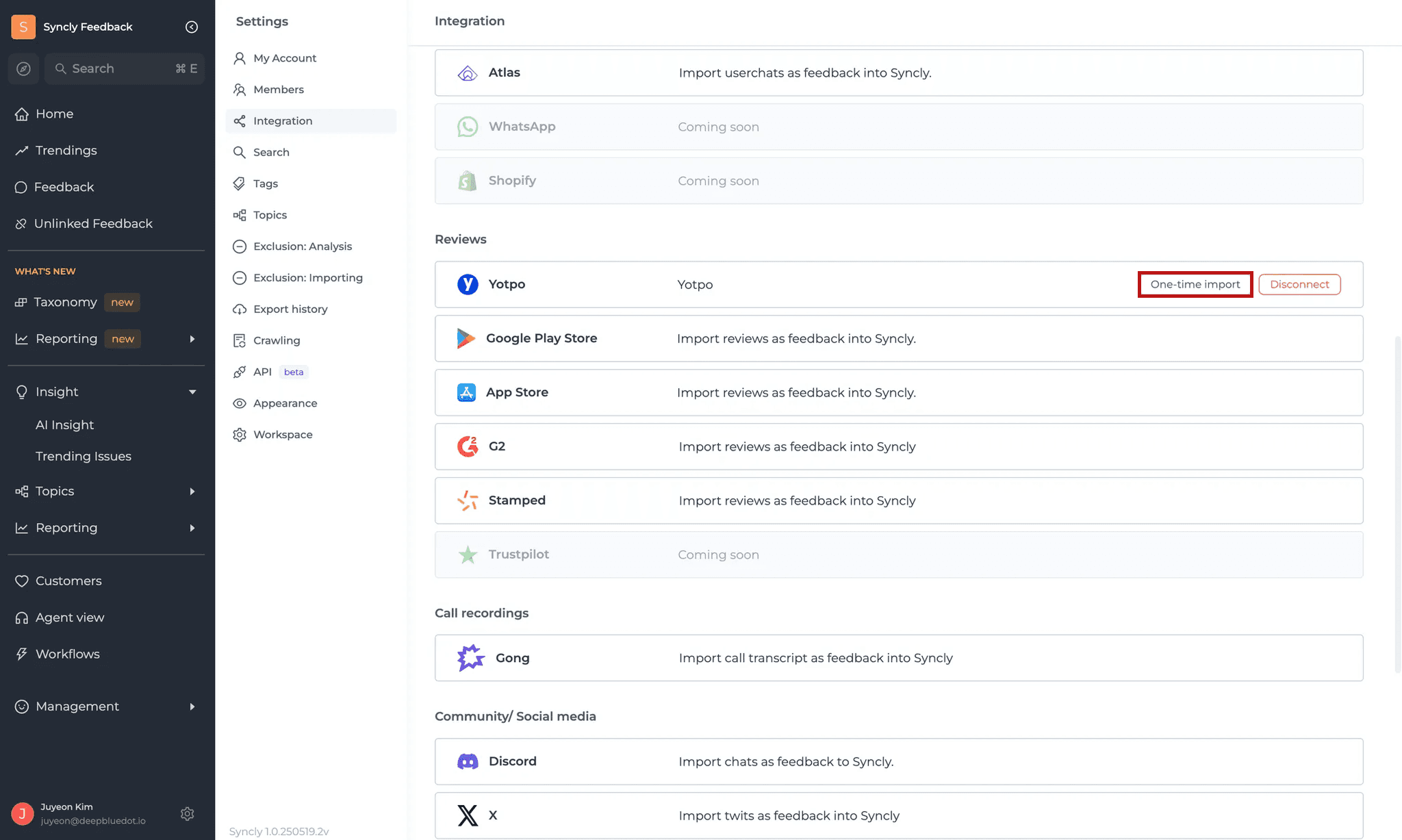Viewport: 1402px width, 840px height.
Task: Open AI Insight page
Action: 64,425
